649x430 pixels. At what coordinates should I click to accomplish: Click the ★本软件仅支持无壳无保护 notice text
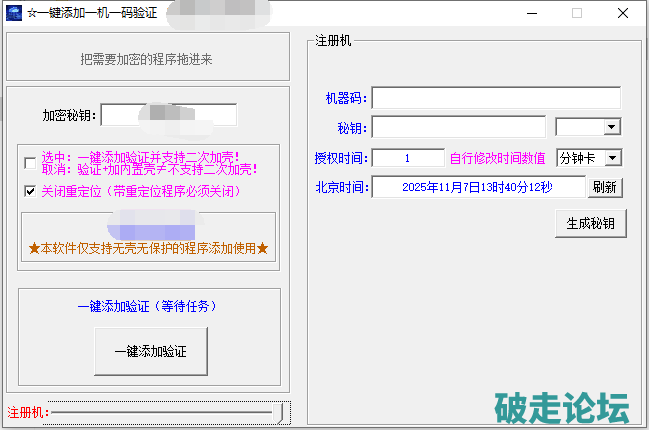[x=147, y=247]
